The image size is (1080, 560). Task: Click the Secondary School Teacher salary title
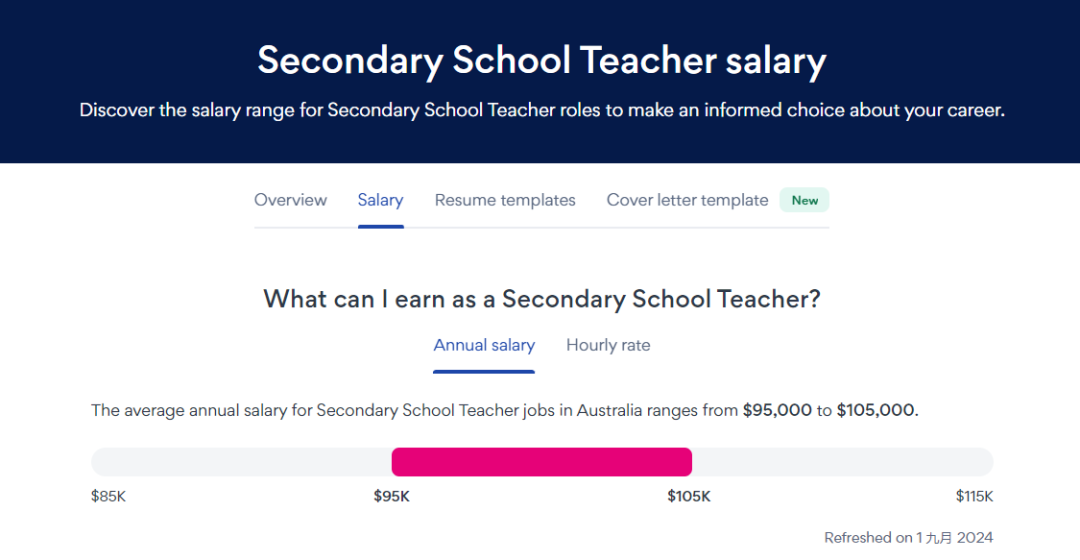point(541,61)
